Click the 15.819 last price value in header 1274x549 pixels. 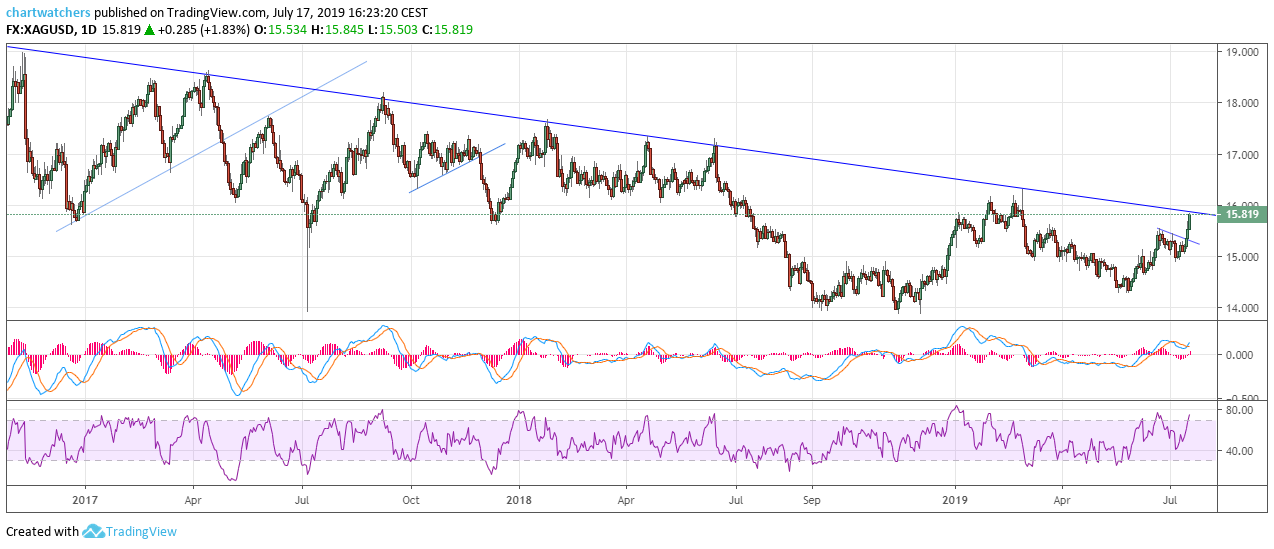121,30
